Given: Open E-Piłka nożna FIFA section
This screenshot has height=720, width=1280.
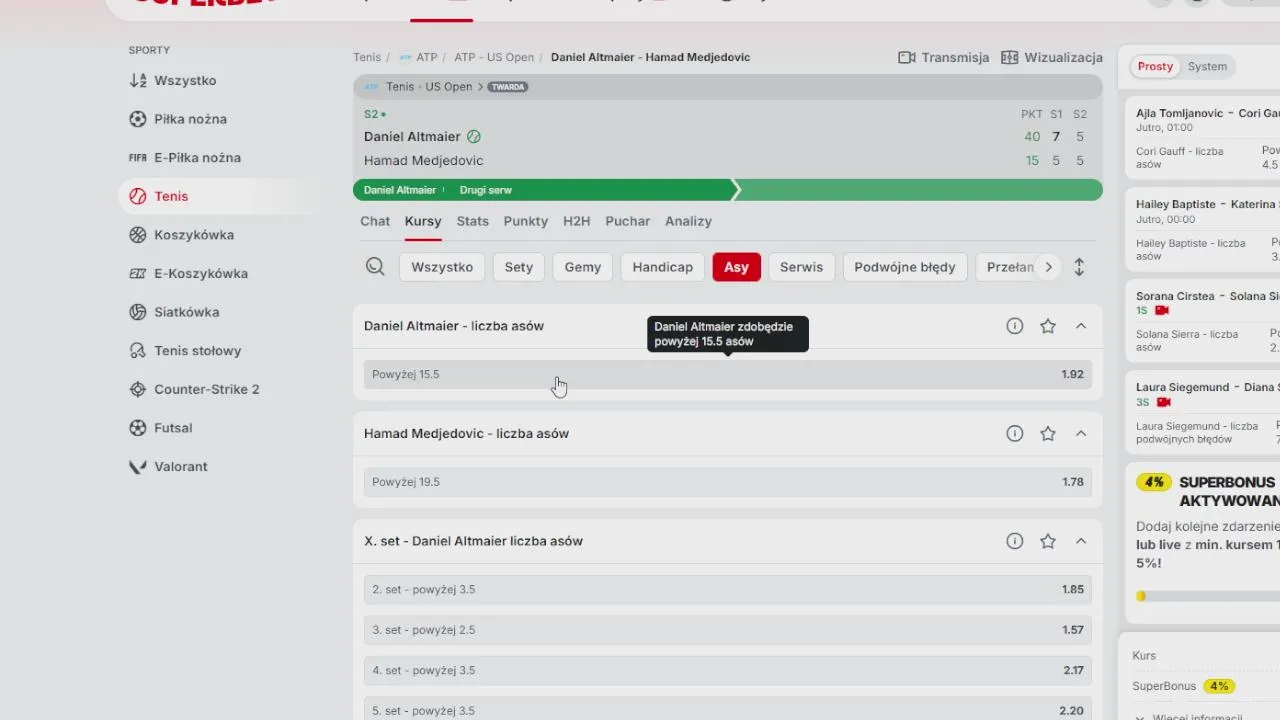Looking at the screenshot, I should click(x=185, y=158).
